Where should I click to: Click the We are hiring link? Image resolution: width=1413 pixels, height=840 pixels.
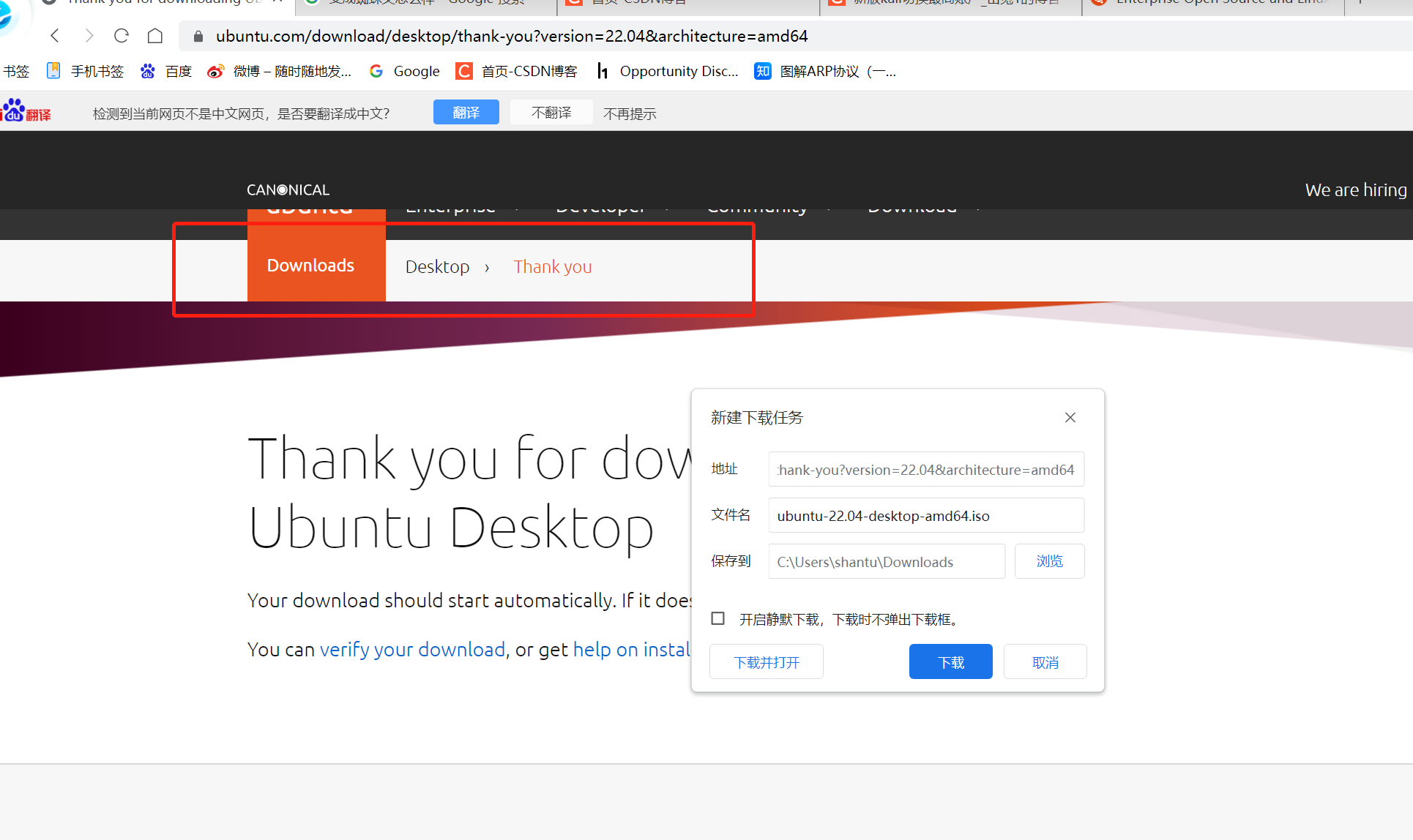pos(1355,190)
